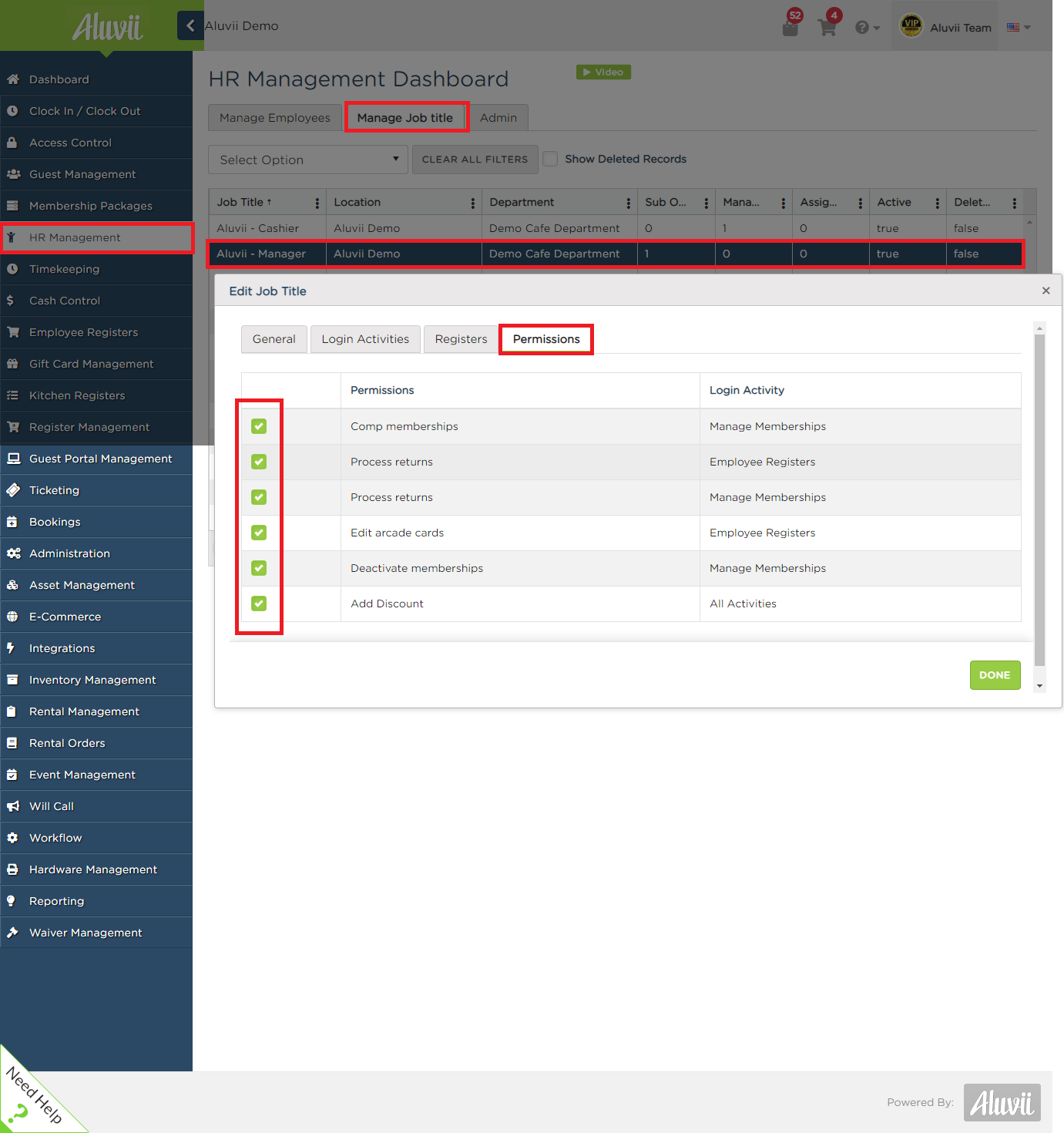The width and height of the screenshot is (1064, 1133).
Task: Disable the Add Discount permission
Action: point(259,603)
